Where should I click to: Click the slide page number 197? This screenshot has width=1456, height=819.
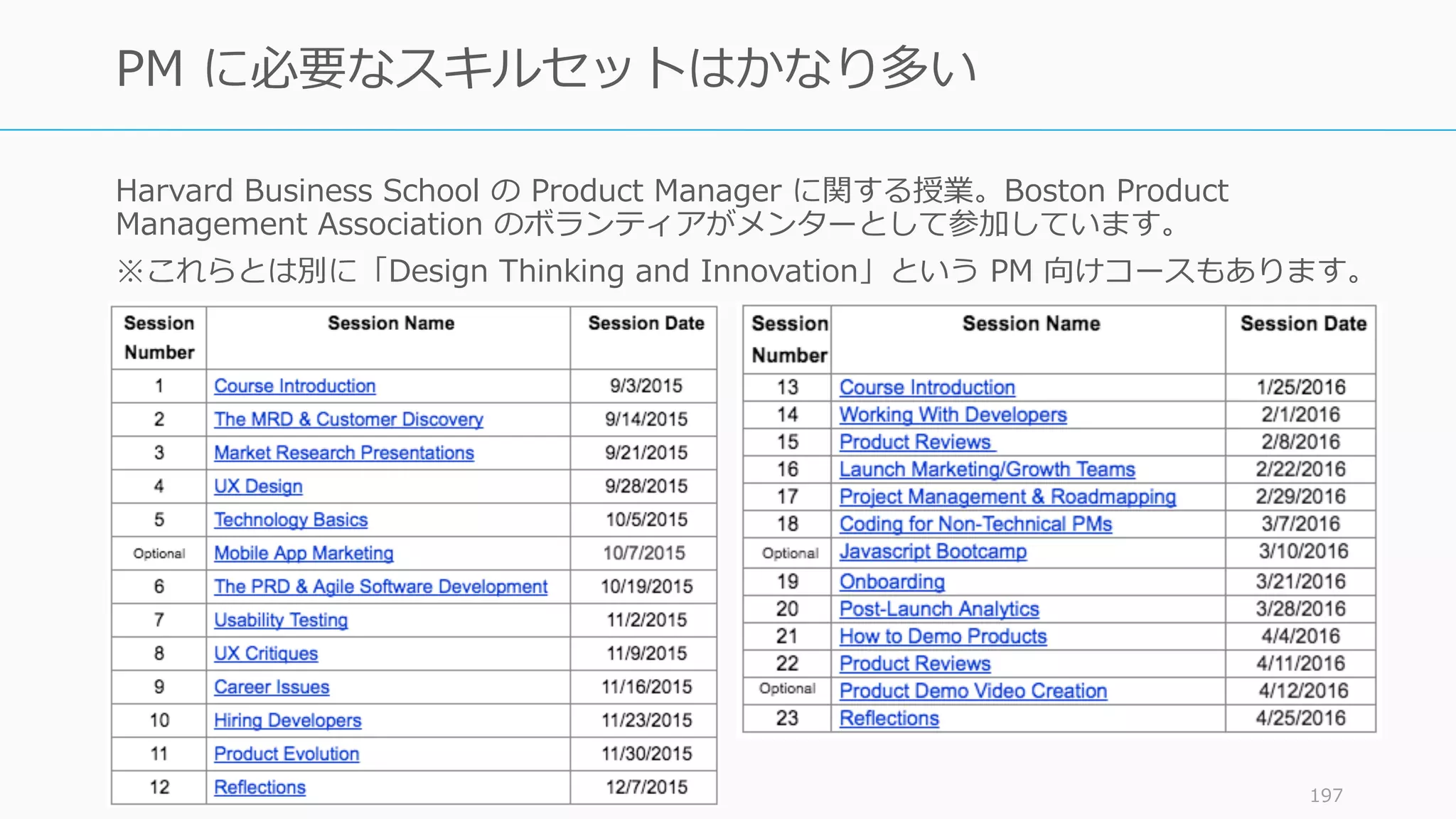[x=1327, y=795]
